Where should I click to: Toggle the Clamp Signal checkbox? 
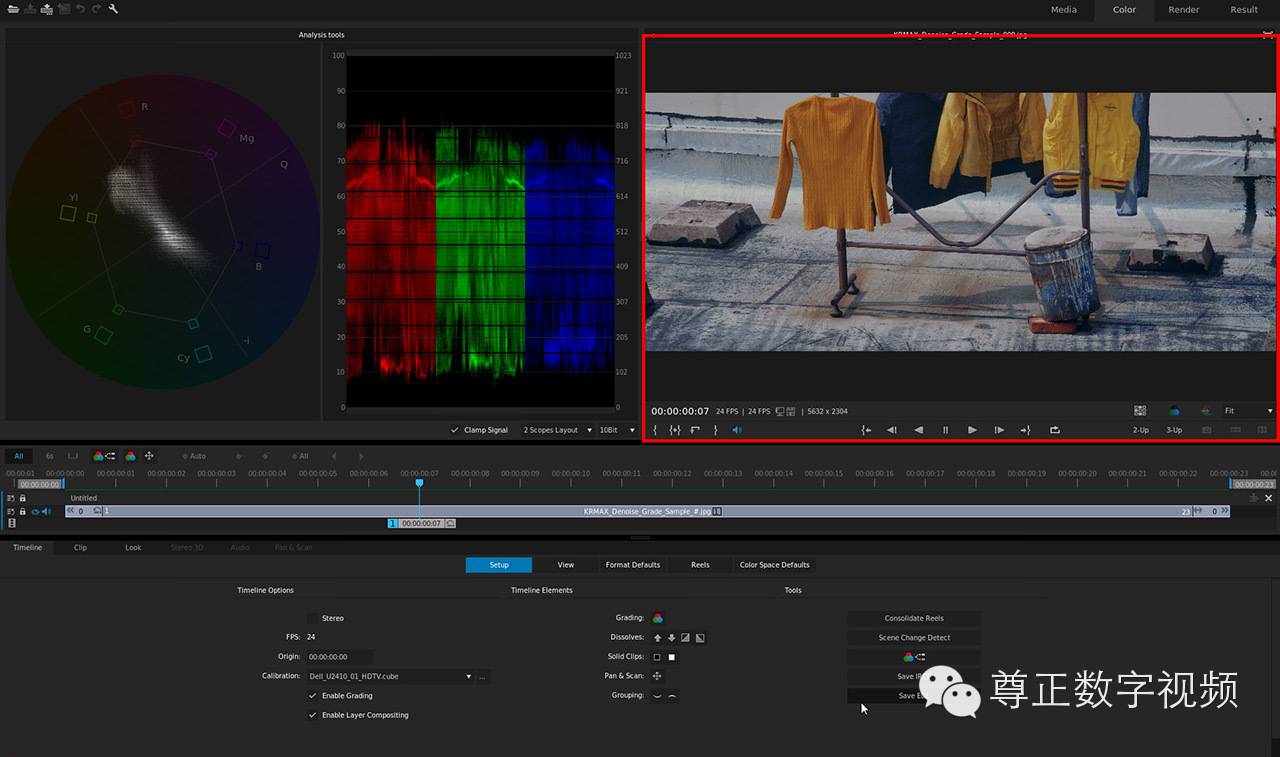[455, 430]
